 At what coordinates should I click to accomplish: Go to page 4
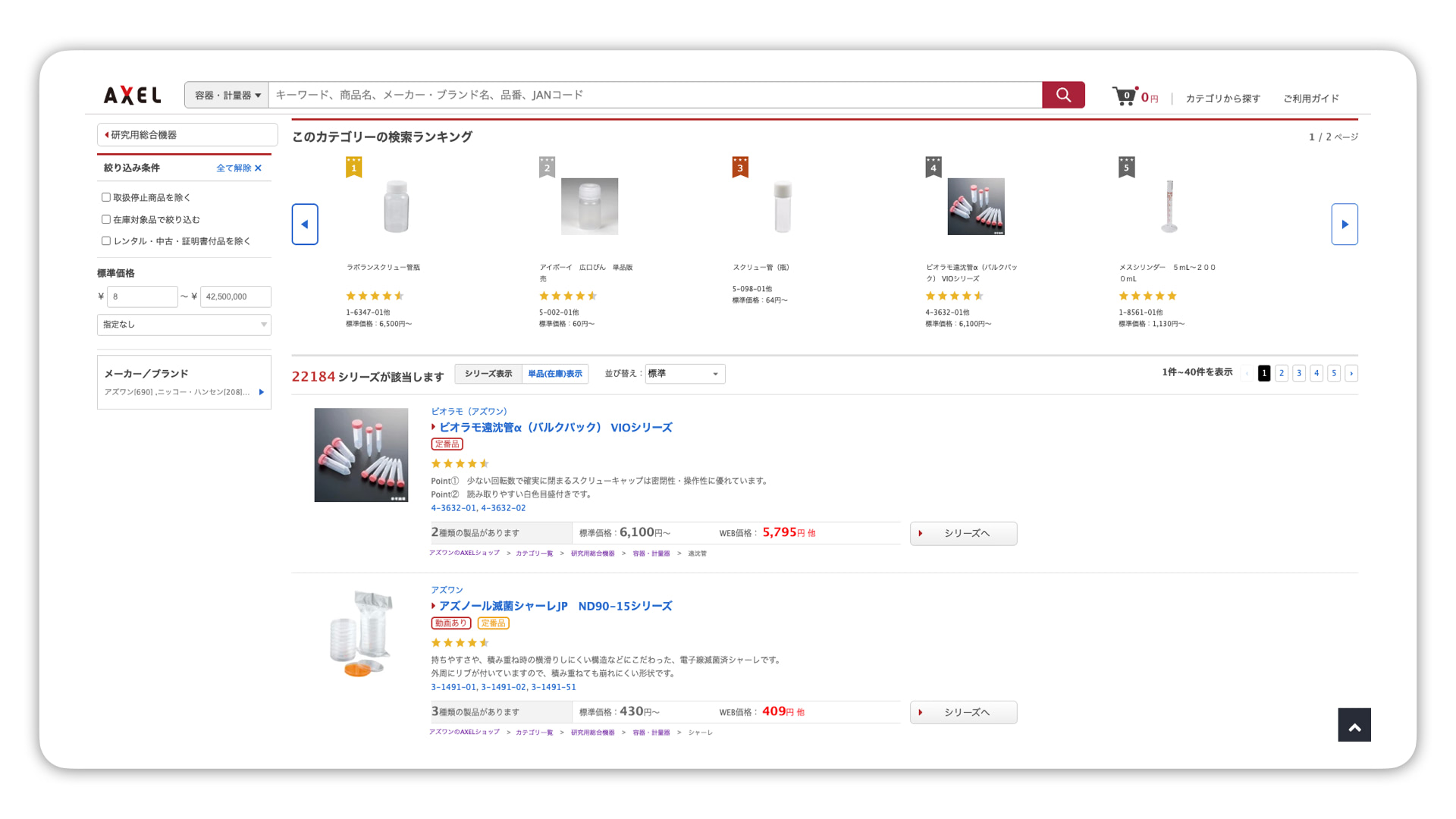tap(1316, 373)
